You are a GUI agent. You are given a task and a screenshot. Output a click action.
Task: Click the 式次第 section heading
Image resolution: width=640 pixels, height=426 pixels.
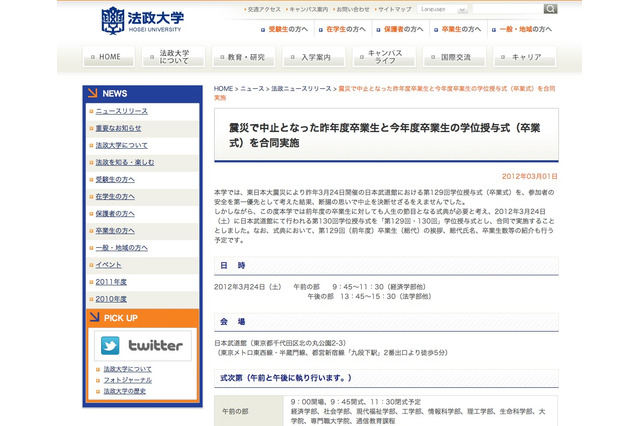pyautogui.click(x=286, y=378)
